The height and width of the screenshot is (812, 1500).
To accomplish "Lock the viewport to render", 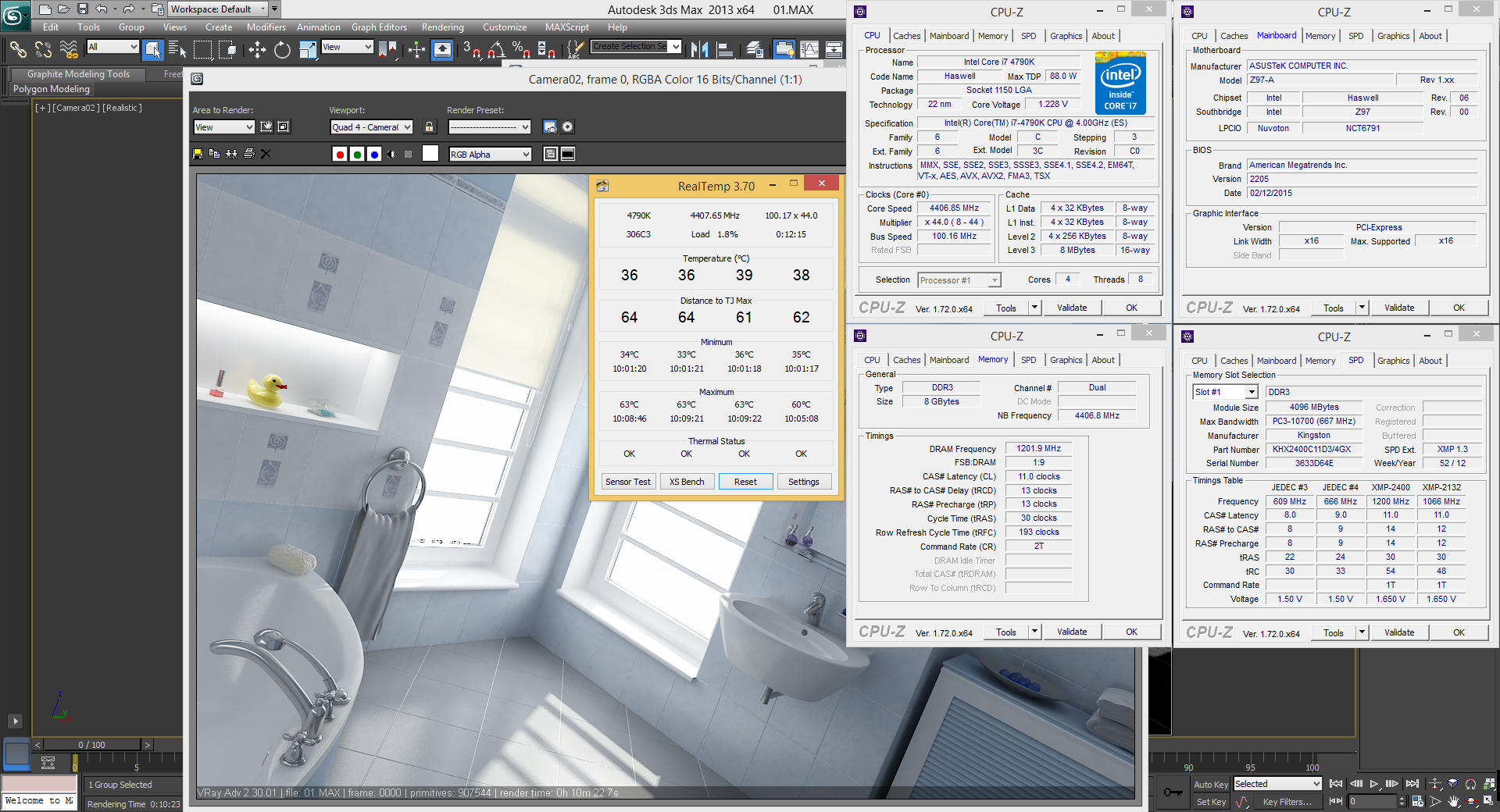I will [429, 126].
